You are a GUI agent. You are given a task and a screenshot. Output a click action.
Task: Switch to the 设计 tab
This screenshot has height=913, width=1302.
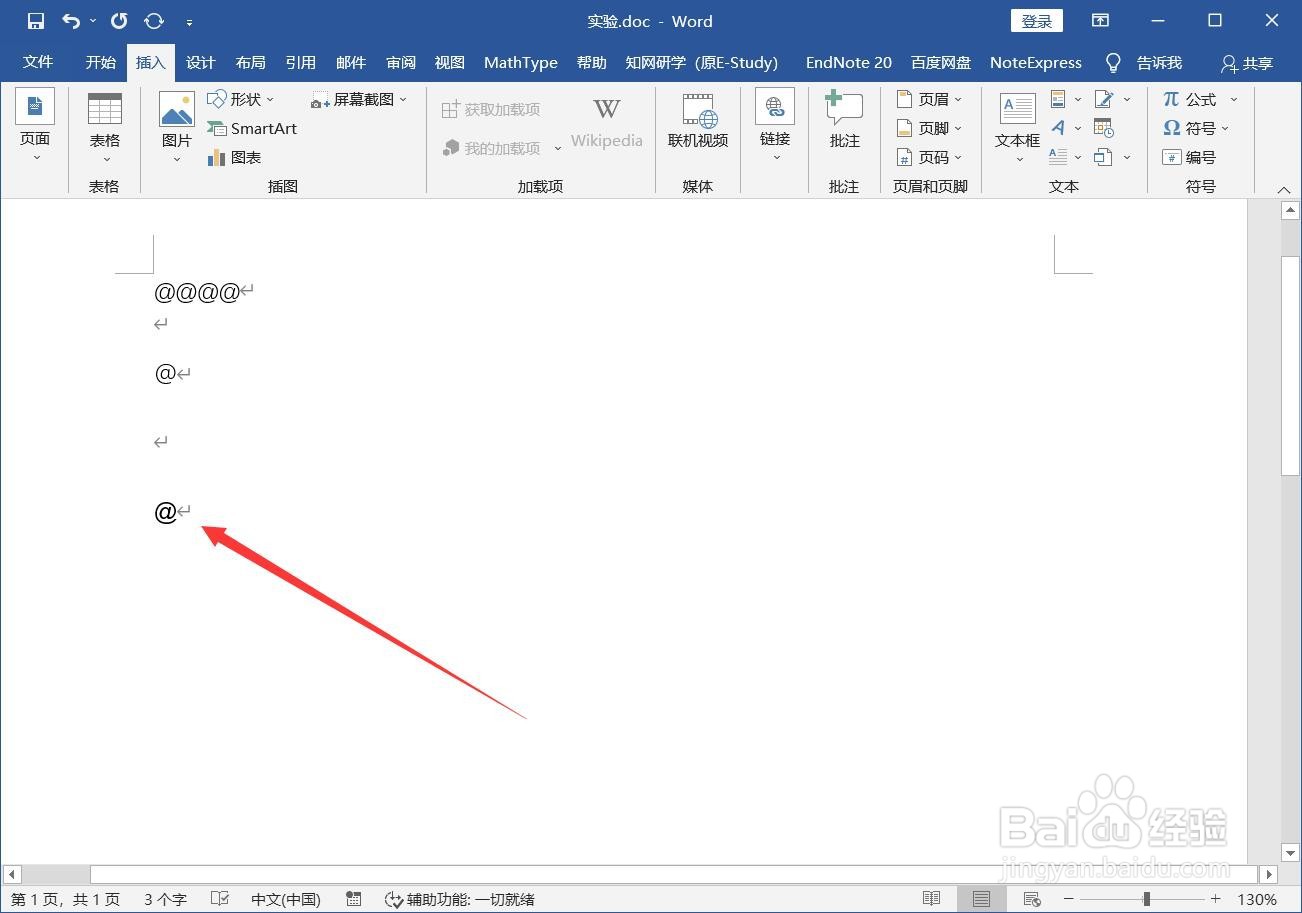click(201, 62)
